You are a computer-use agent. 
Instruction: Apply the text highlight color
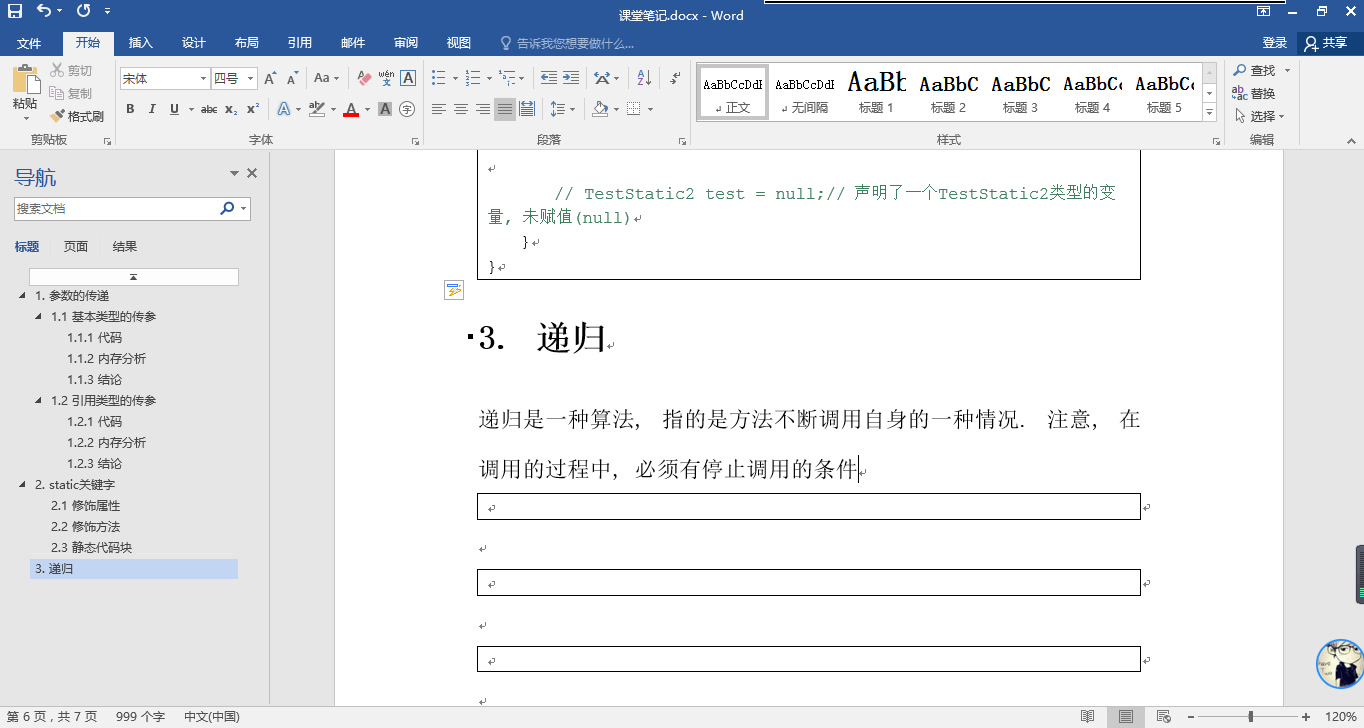coord(316,110)
